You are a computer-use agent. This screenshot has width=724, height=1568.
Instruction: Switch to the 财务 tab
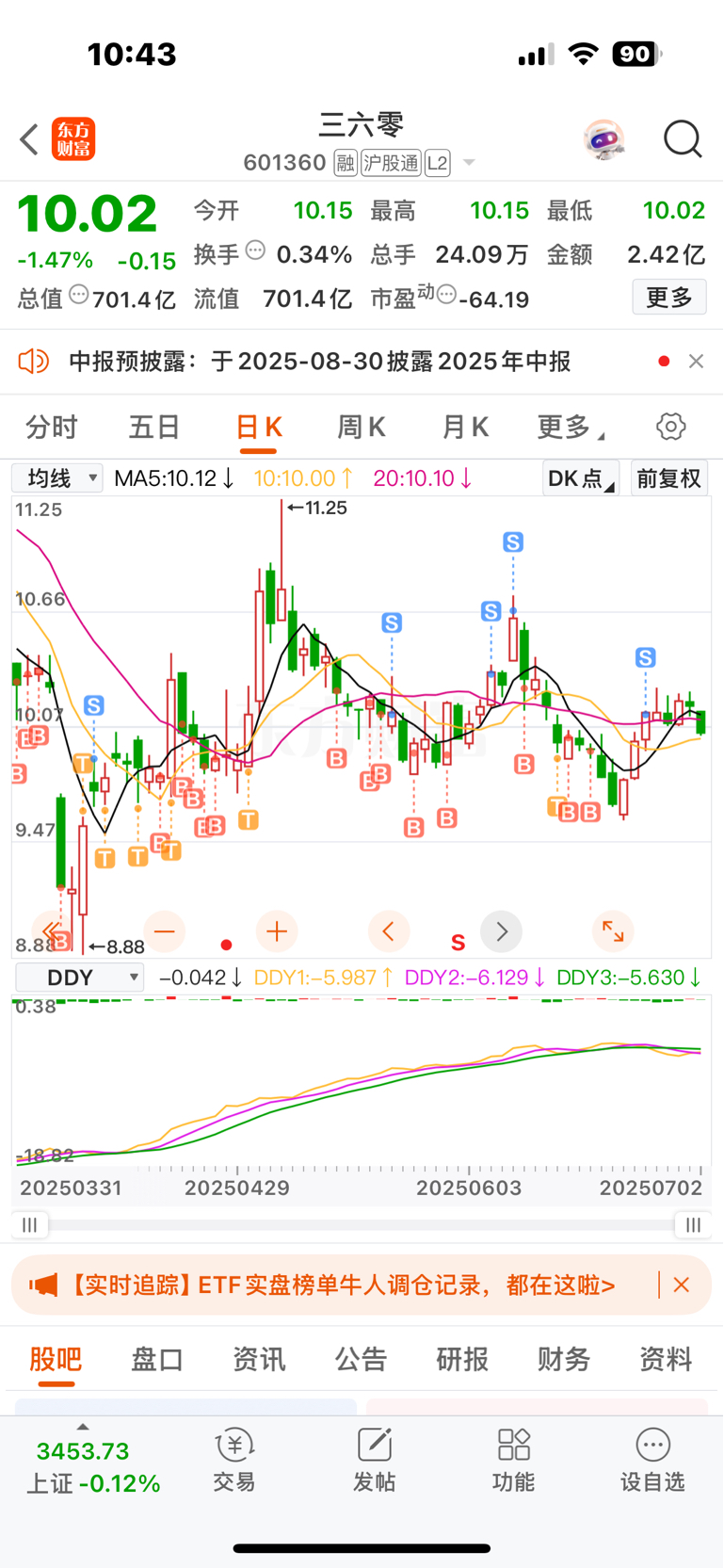click(x=564, y=1359)
